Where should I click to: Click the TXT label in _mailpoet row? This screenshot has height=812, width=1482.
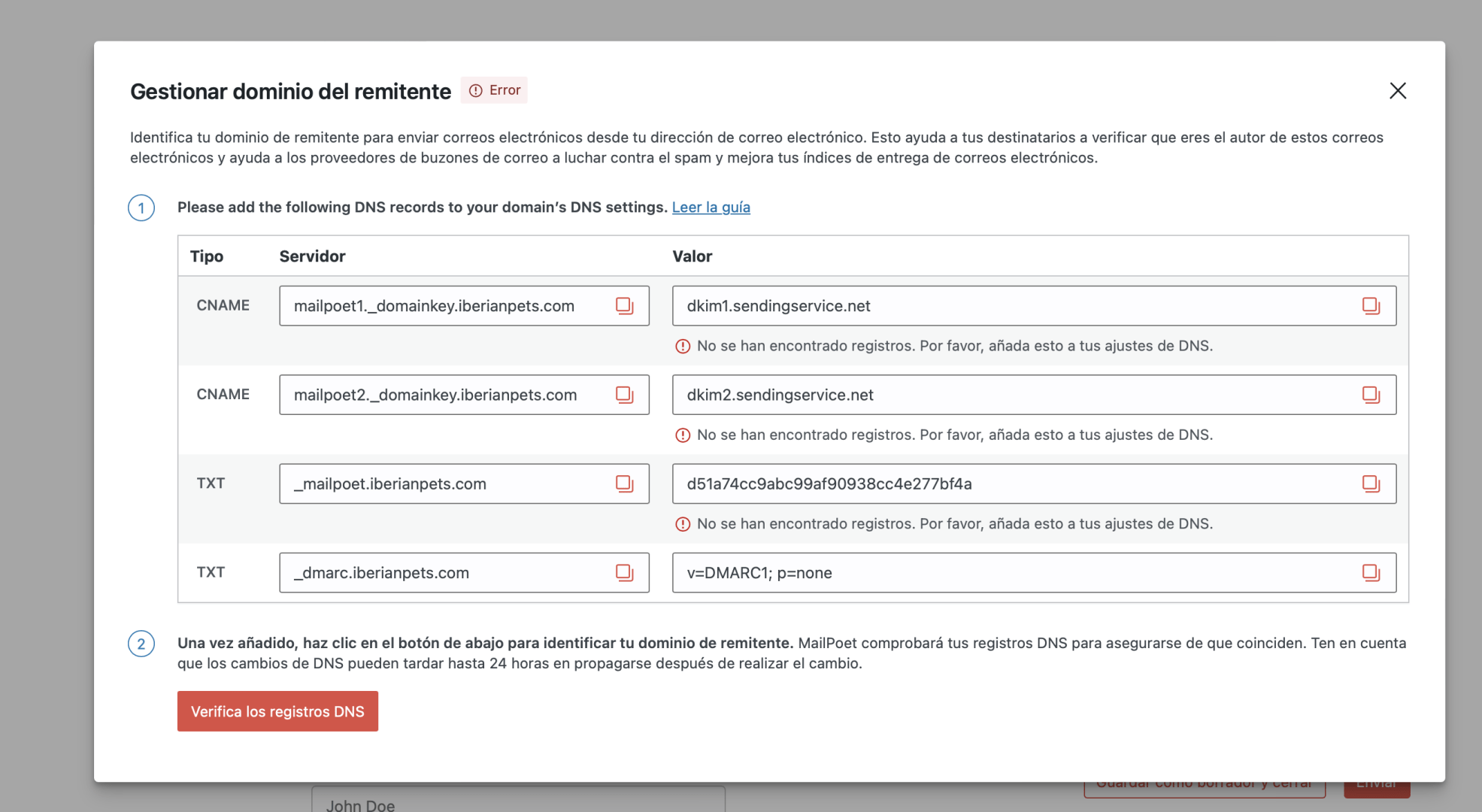211,483
